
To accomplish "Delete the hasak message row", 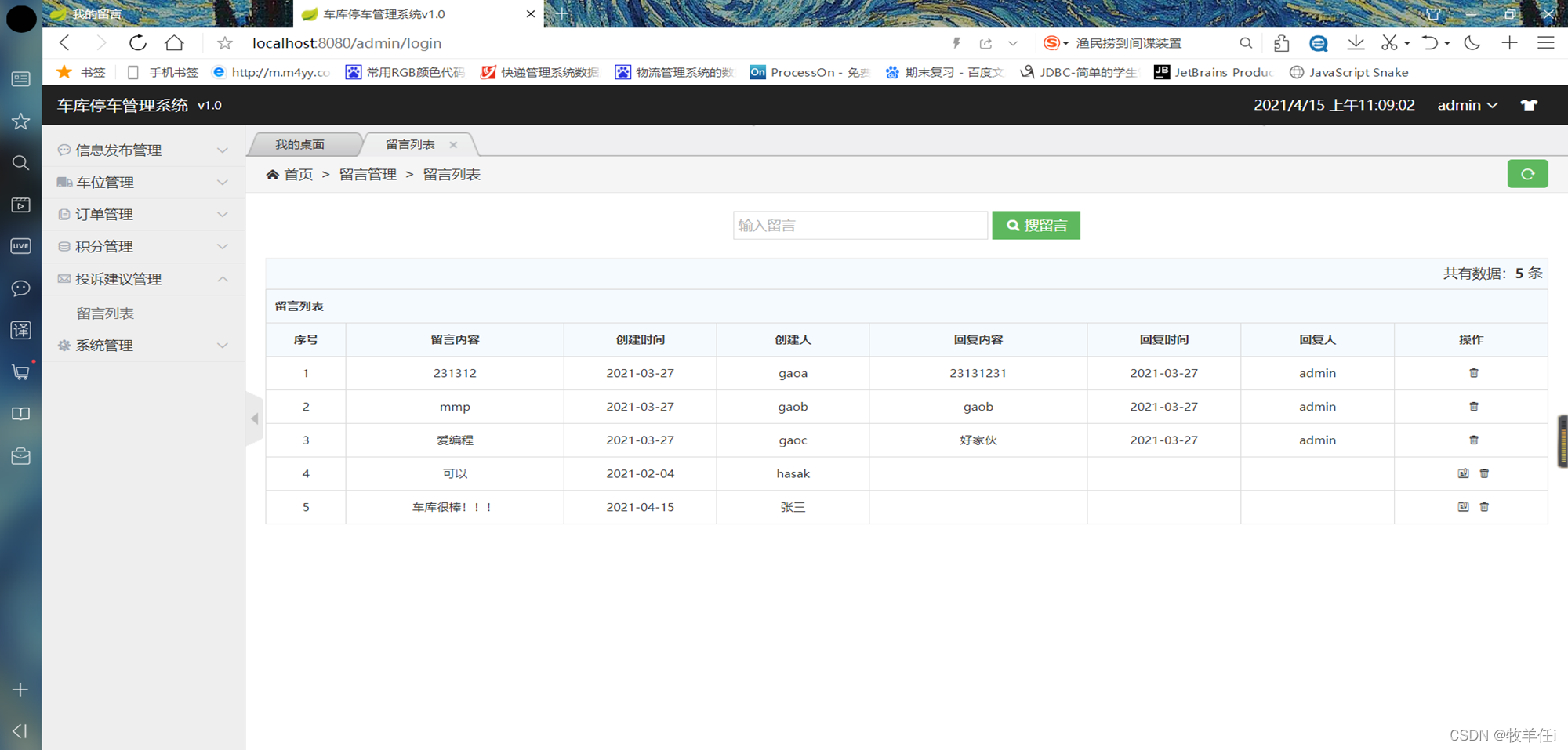I will (1484, 473).
